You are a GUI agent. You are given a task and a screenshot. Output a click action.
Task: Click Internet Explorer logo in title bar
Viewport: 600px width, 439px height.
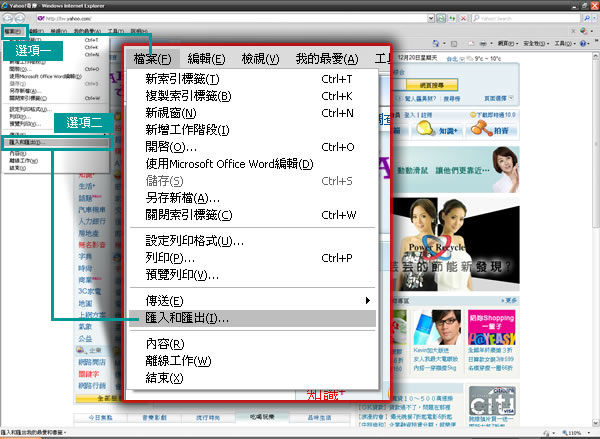tap(5, 5)
